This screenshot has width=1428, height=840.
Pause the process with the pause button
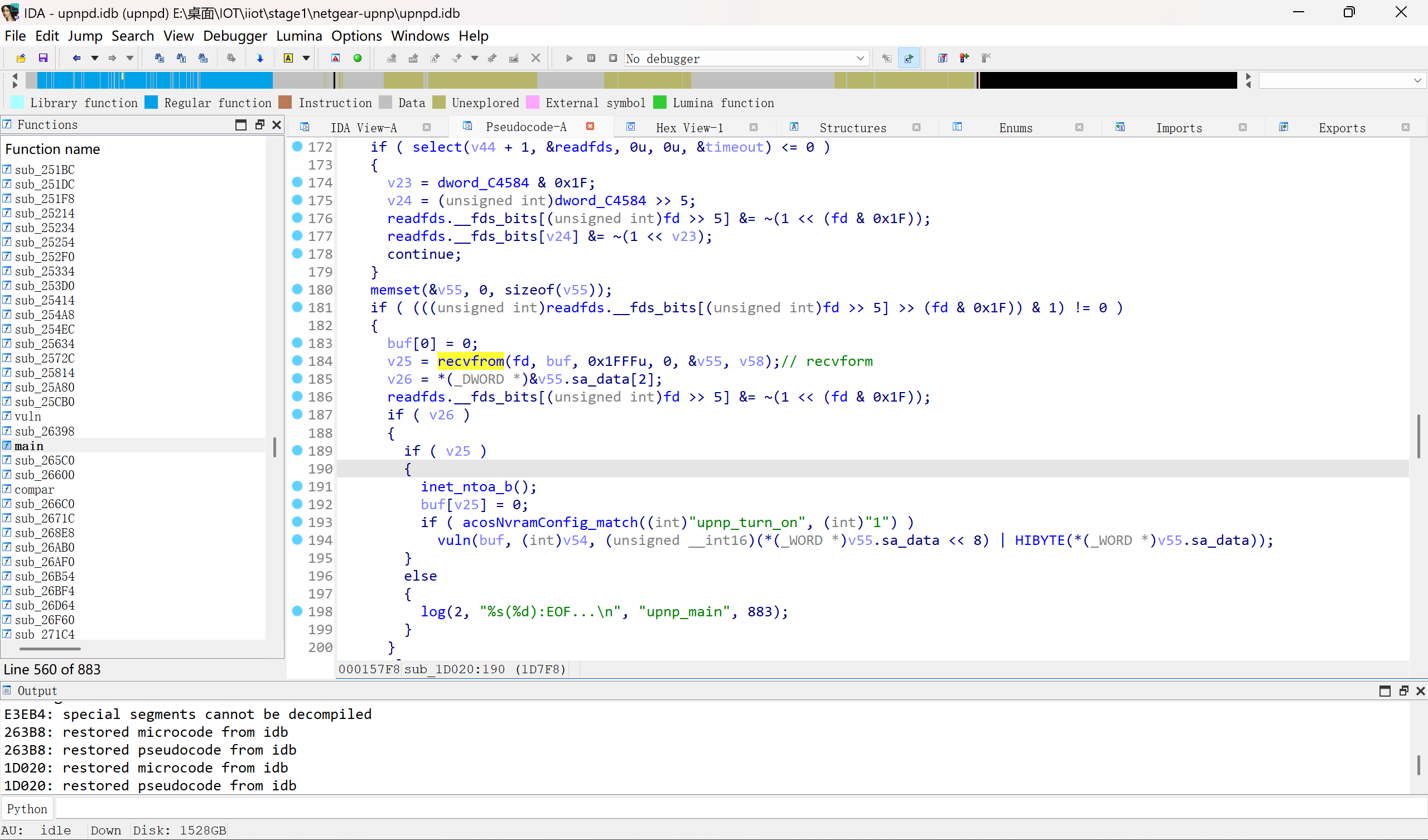click(591, 58)
